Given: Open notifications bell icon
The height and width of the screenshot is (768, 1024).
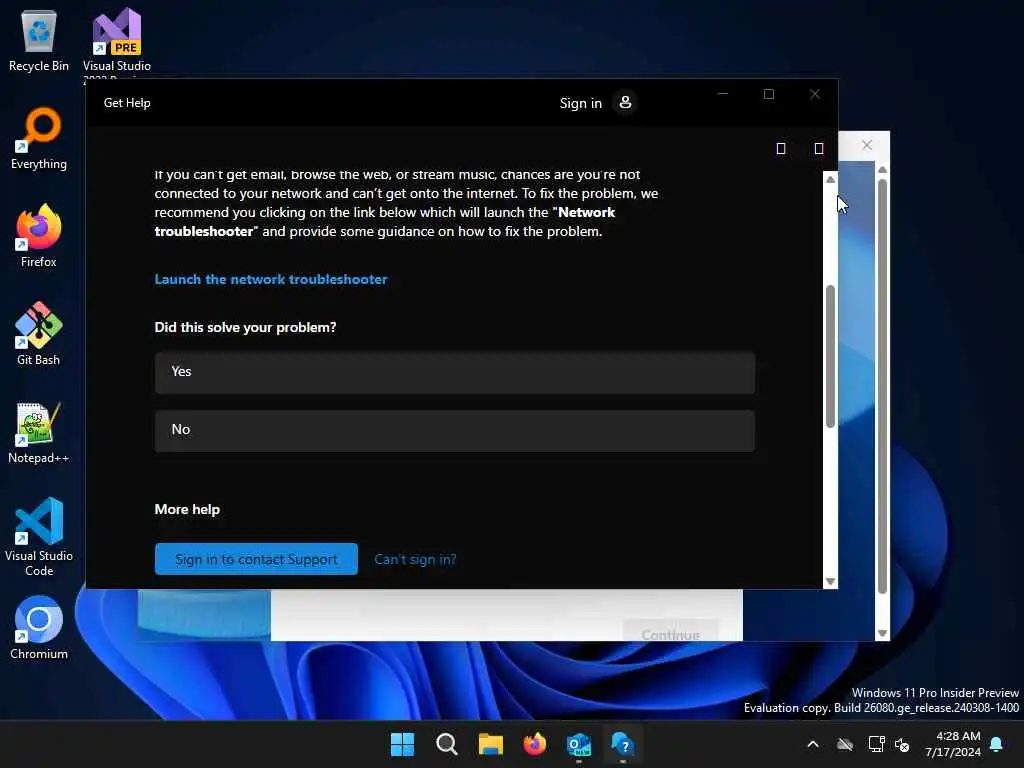Looking at the screenshot, I should pos(997,744).
